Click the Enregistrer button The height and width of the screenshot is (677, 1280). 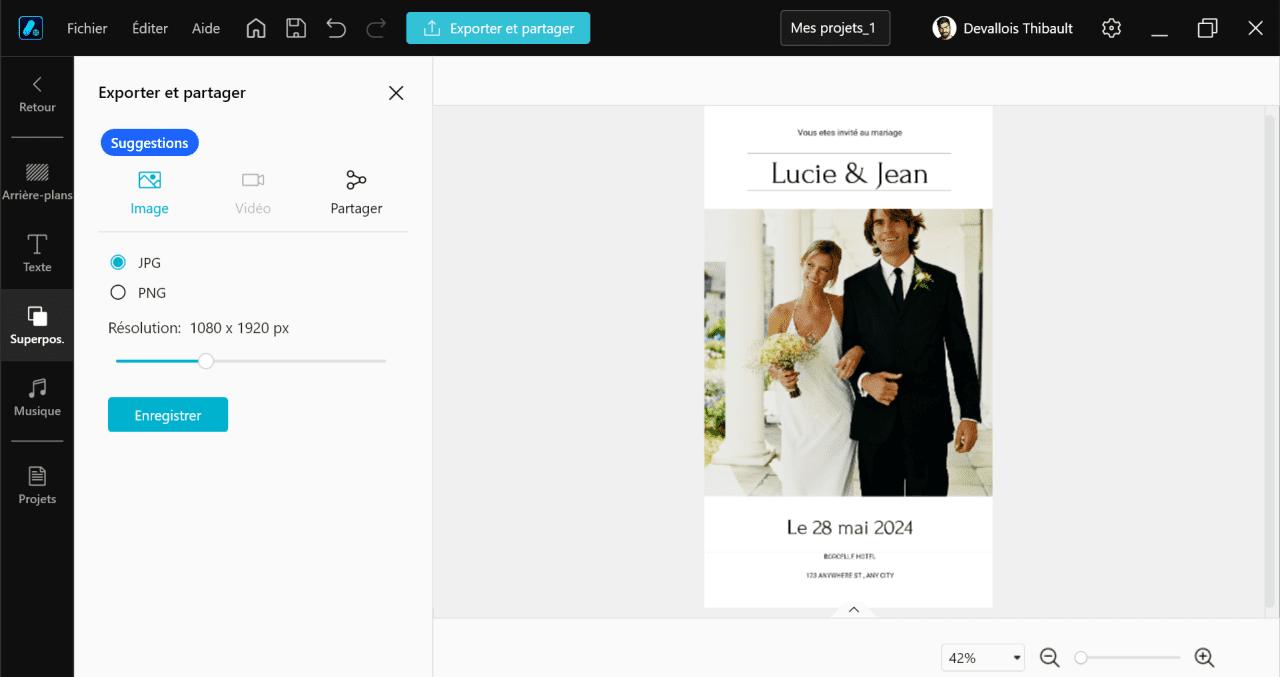tap(168, 415)
